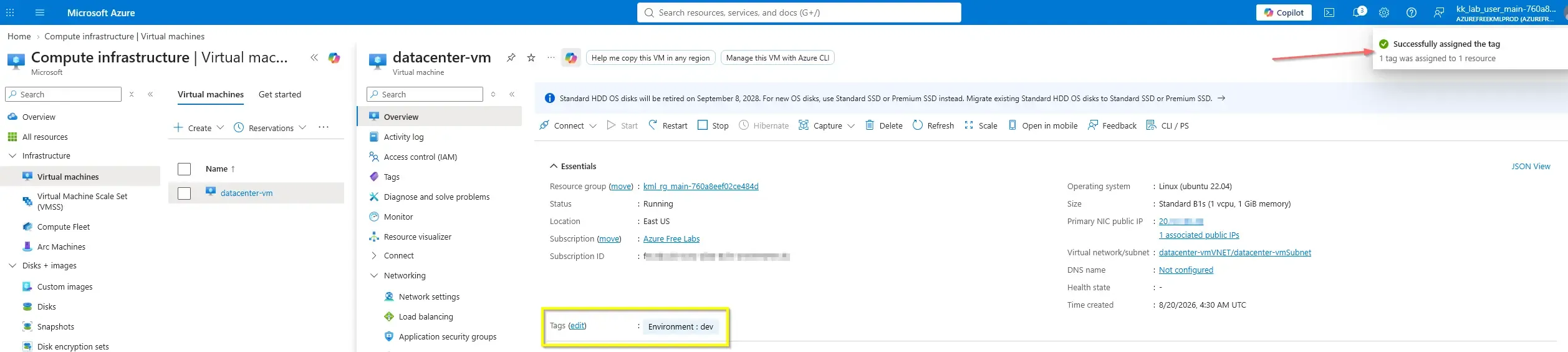
Task: Click the global search resources field
Action: pyautogui.click(x=799, y=12)
